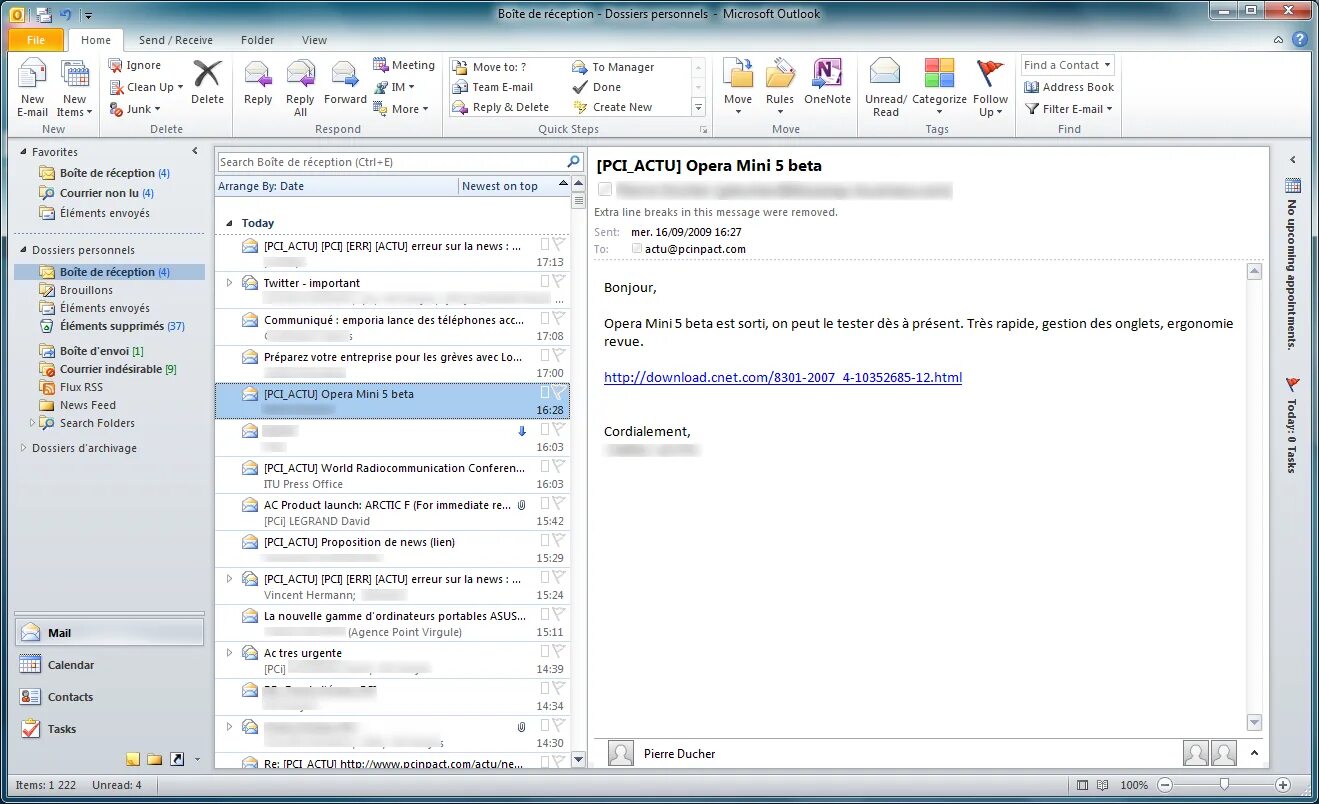This screenshot has width=1319, height=804.
Task: Sort by Arrange By: Date header
Action: click(336, 186)
